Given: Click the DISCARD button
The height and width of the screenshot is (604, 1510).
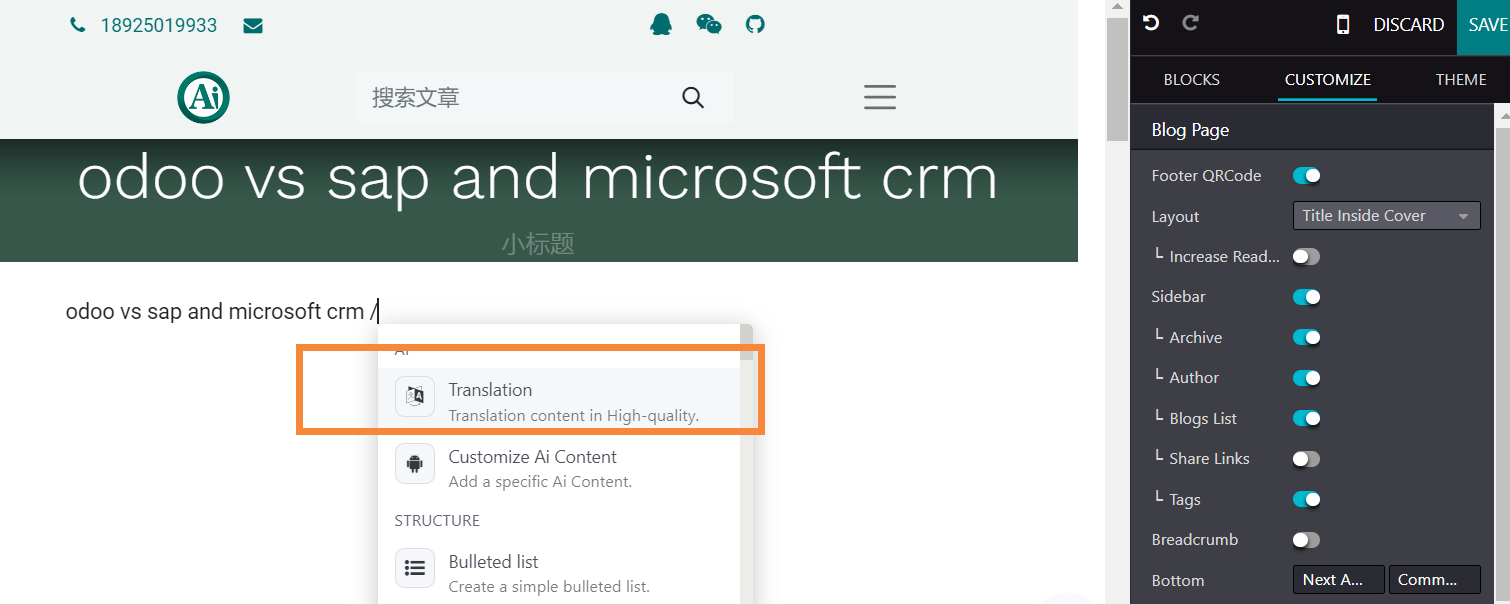Looking at the screenshot, I should tap(1408, 25).
